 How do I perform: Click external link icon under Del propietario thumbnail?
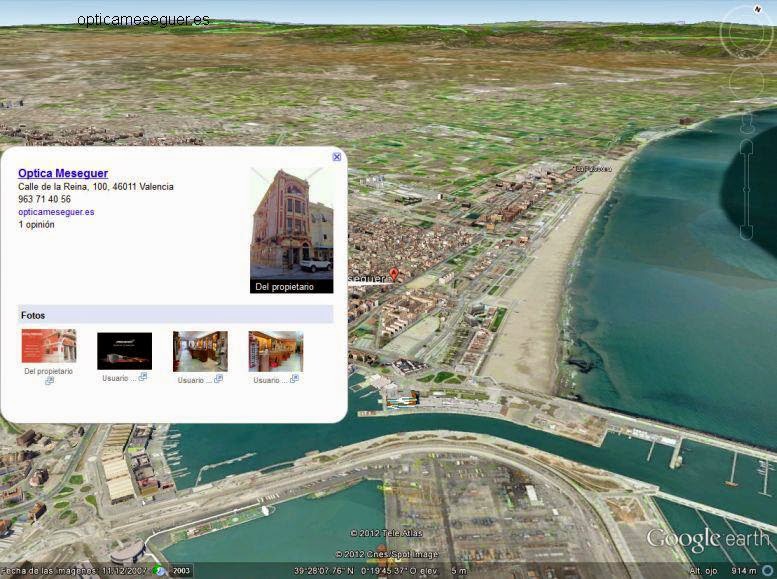49,381
